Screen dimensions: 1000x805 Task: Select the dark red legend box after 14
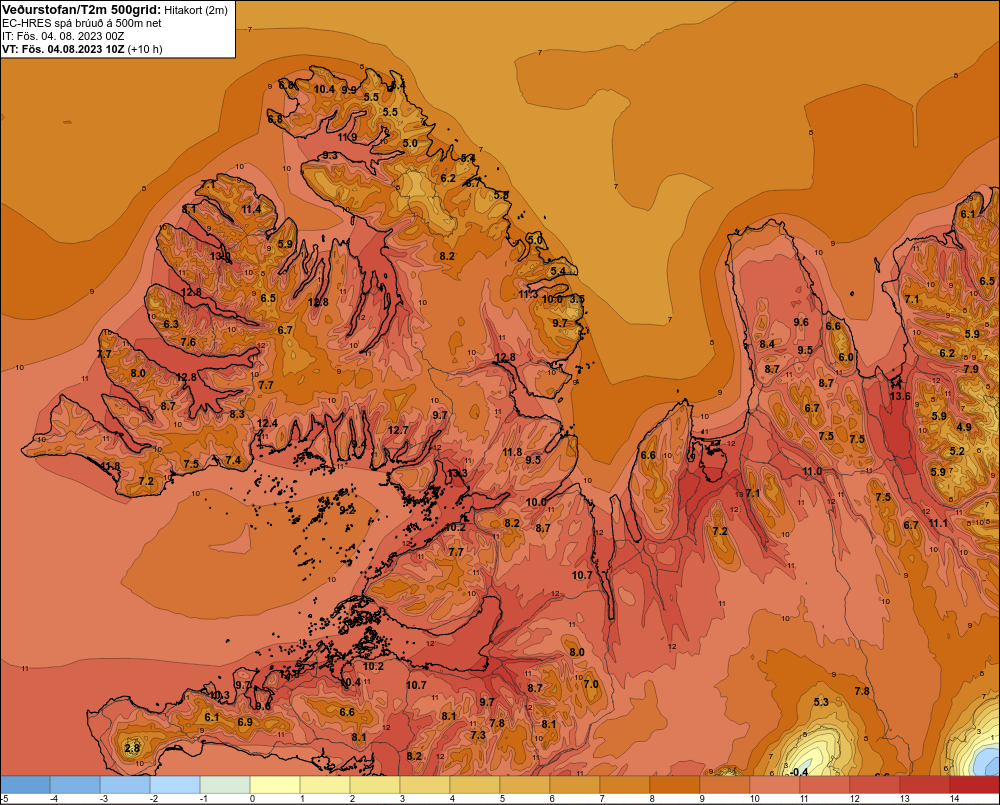point(974,784)
